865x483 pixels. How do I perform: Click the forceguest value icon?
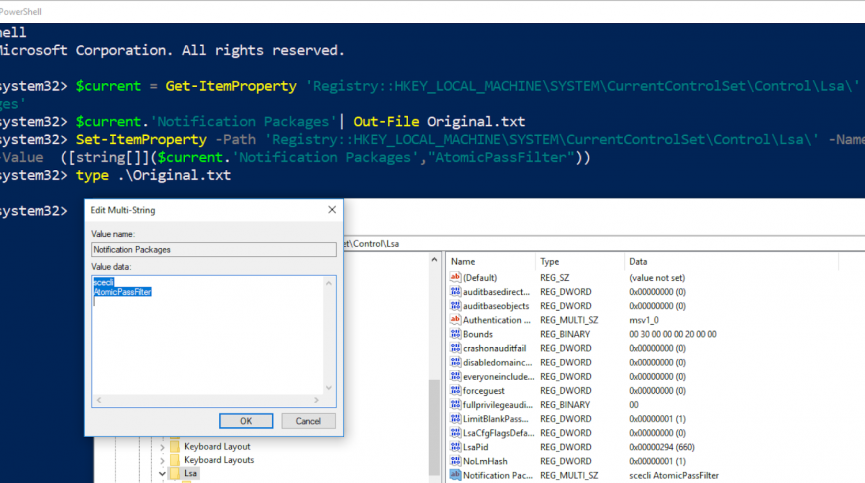click(x=455, y=391)
